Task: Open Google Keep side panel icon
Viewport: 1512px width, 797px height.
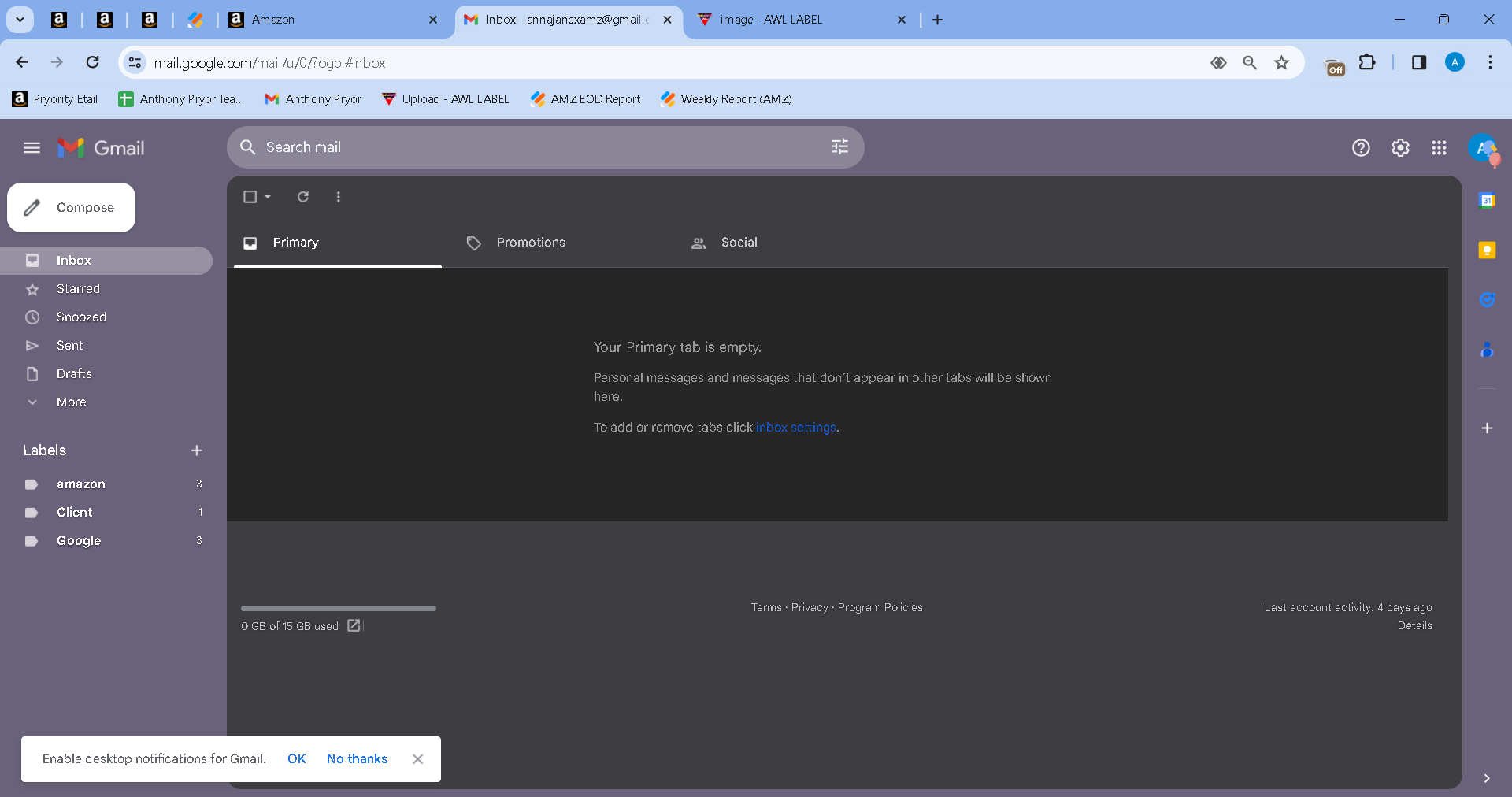Action: click(x=1487, y=250)
